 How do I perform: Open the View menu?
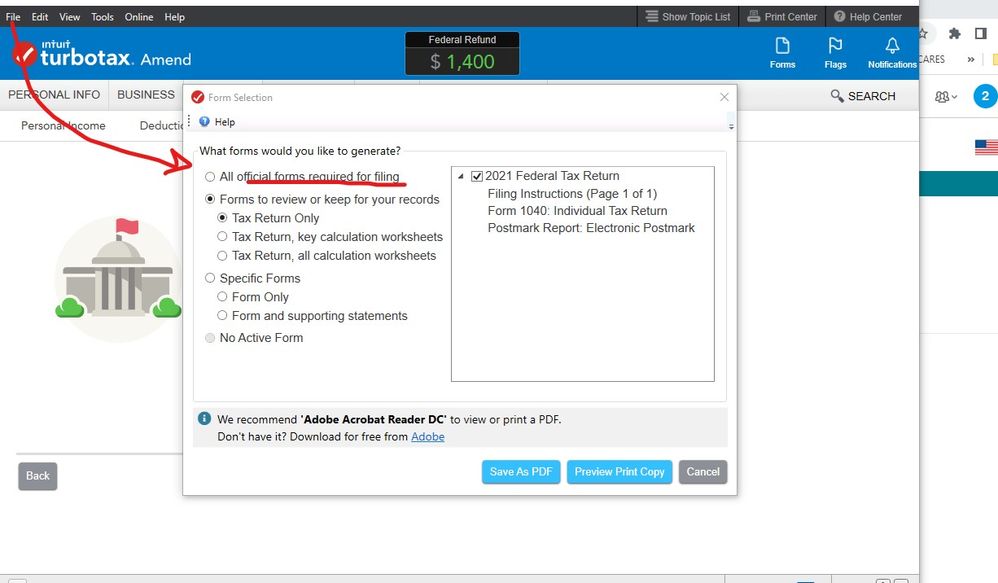[x=69, y=17]
